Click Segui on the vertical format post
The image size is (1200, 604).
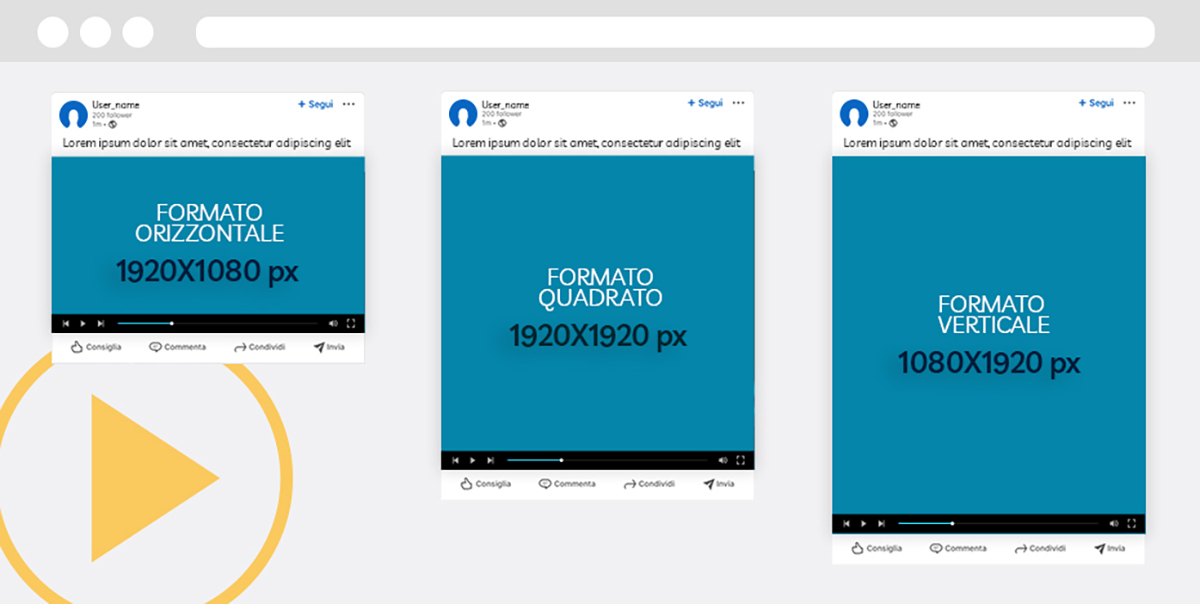pos(1096,103)
